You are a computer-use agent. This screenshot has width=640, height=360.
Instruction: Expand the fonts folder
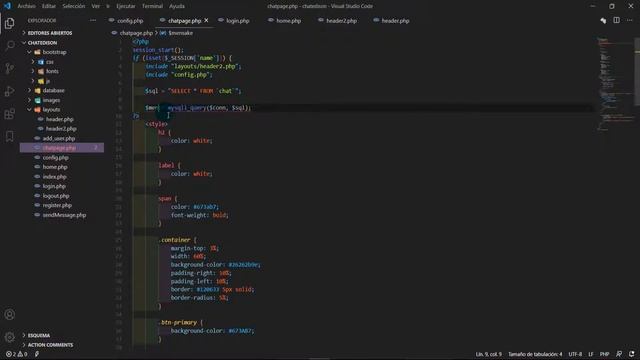click(x=52, y=71)
